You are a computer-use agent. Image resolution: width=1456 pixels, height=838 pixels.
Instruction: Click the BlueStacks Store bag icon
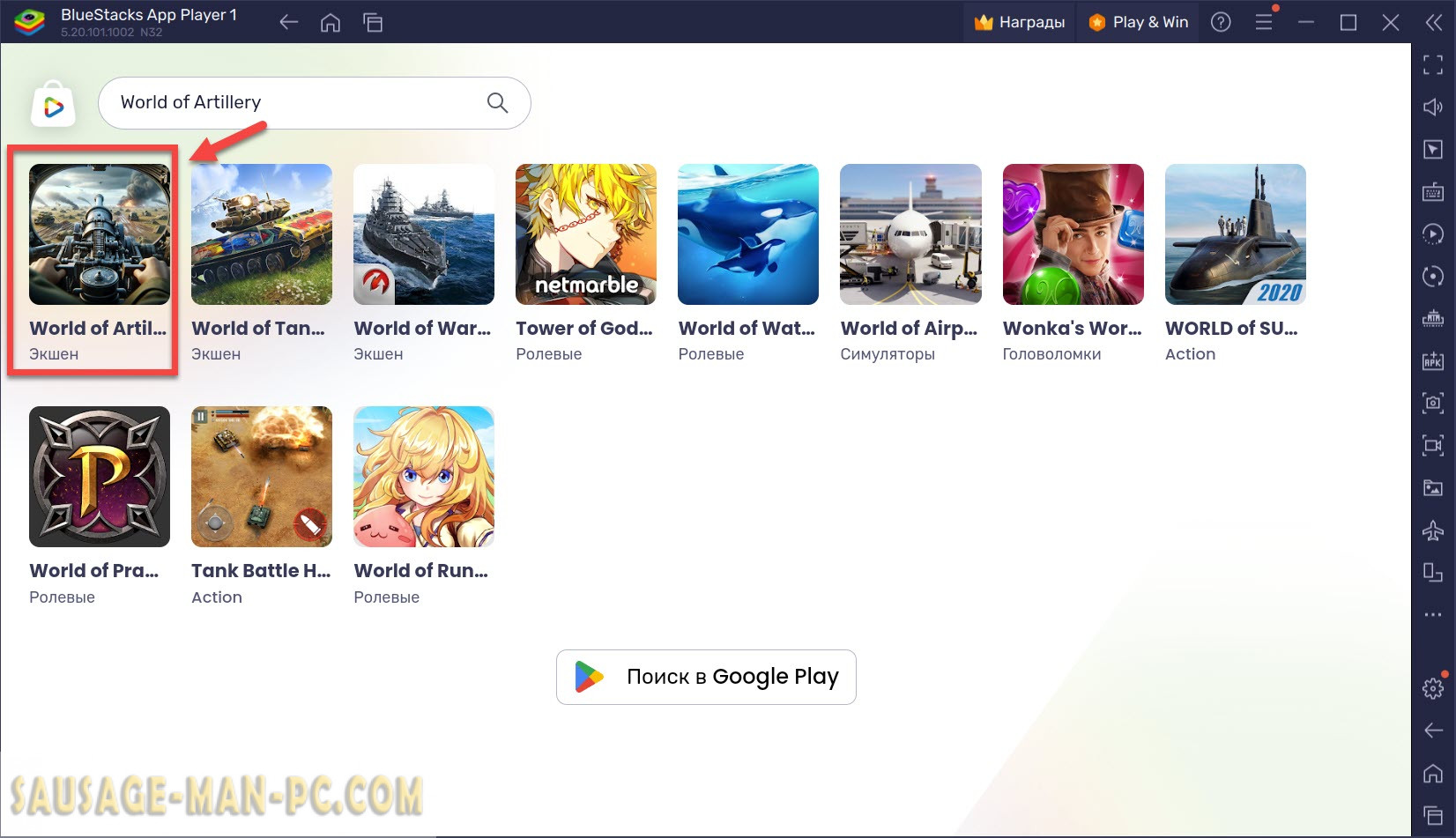53,105
